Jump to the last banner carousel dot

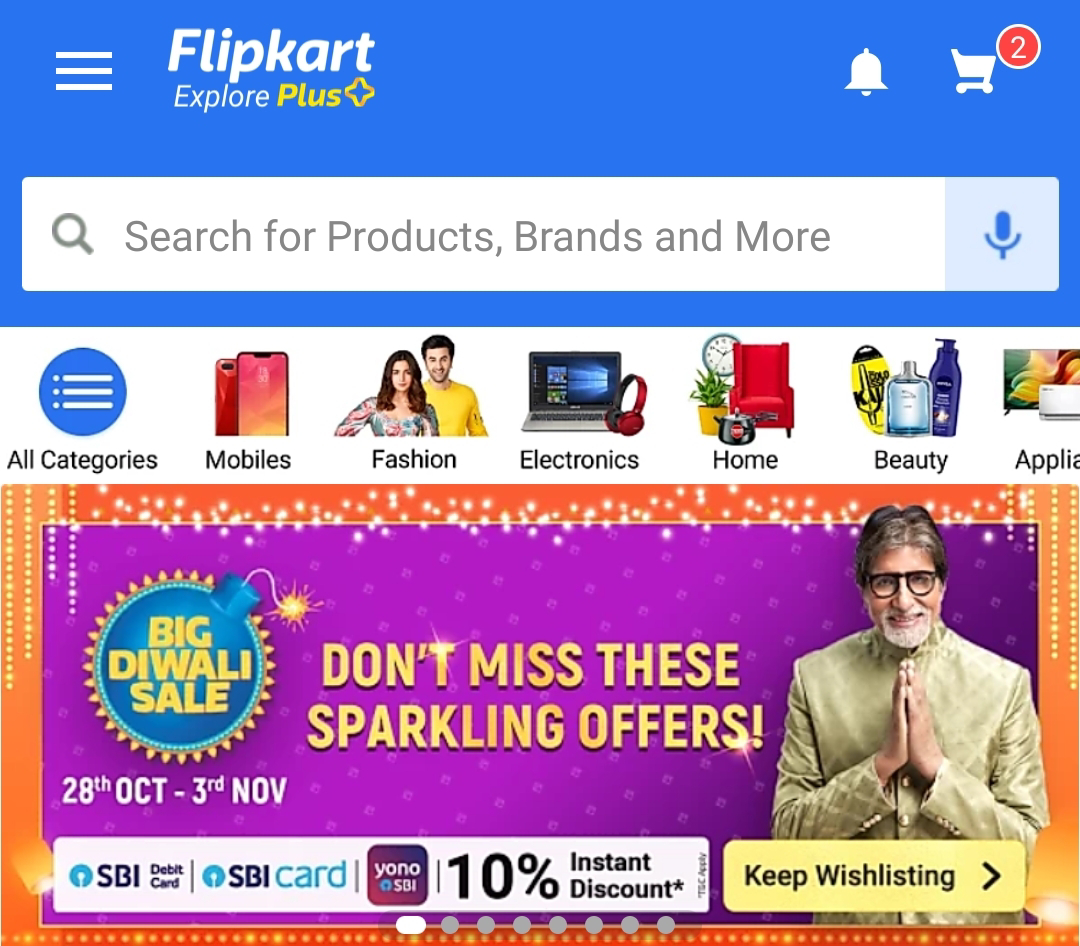(665, 925)
